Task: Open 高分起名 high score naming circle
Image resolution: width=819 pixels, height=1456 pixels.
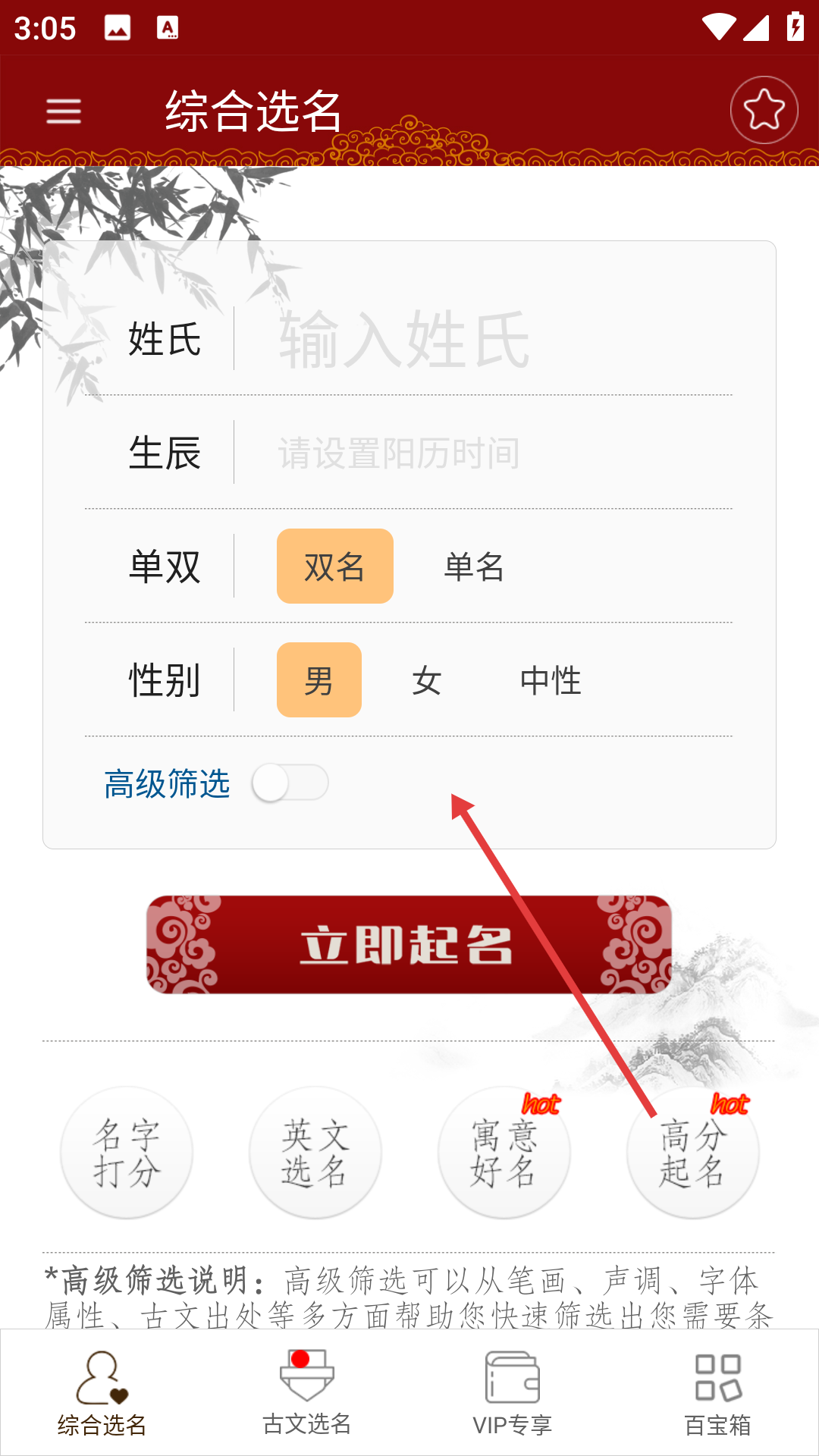Action: click(x=693, y=1153)
